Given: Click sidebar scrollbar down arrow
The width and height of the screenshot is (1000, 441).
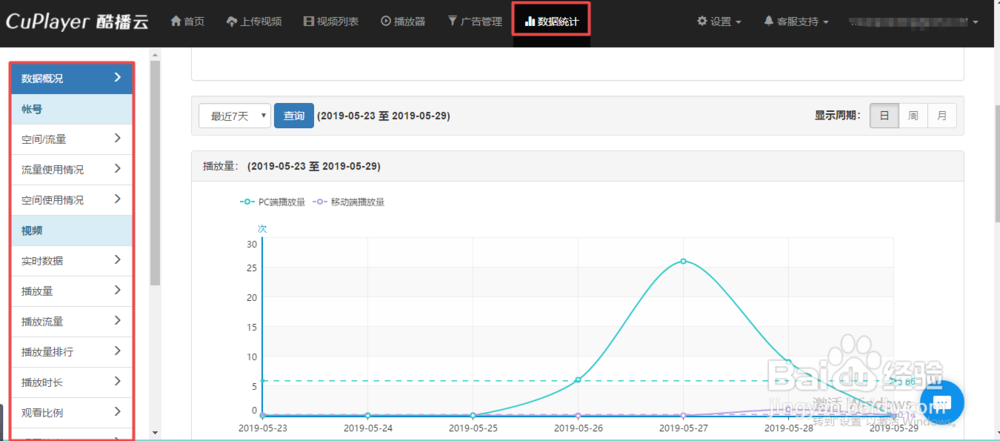Looking at the screenshot, I should 155,434.
